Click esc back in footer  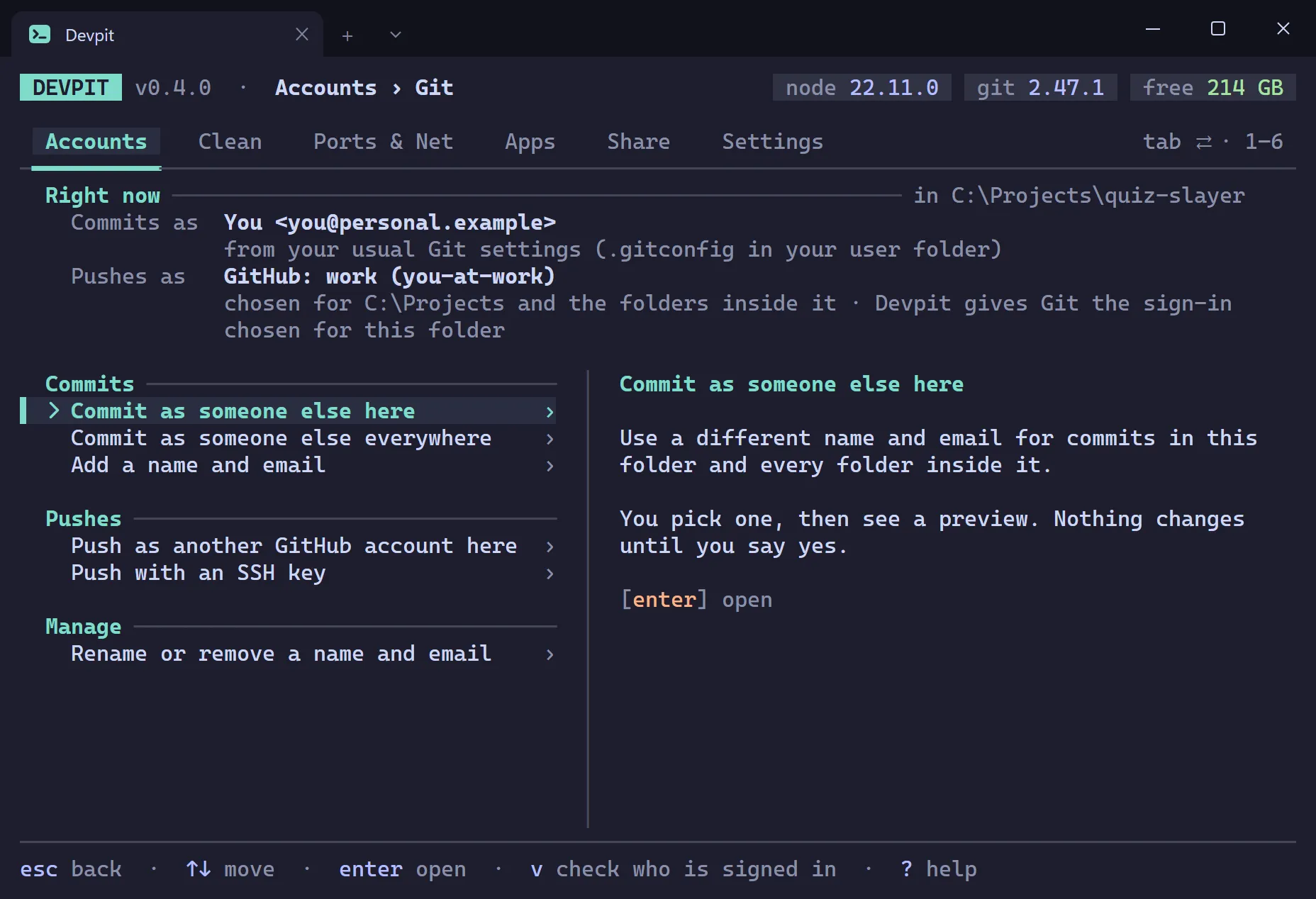pyautogui.click(x=71, y=869)
